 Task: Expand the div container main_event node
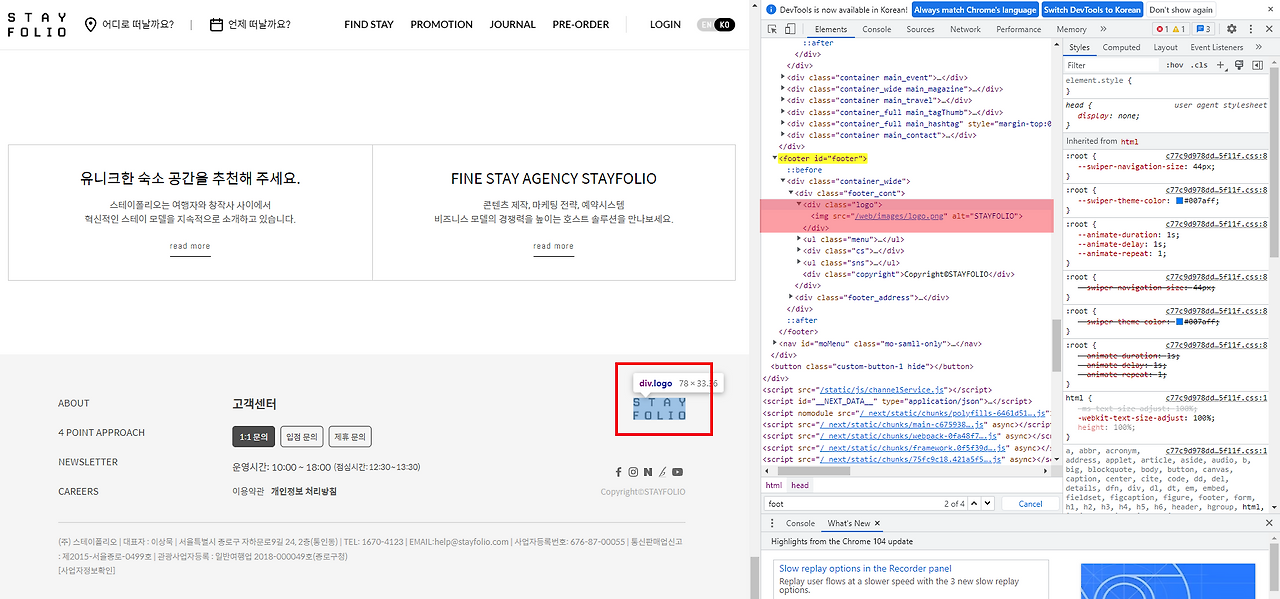784,77
